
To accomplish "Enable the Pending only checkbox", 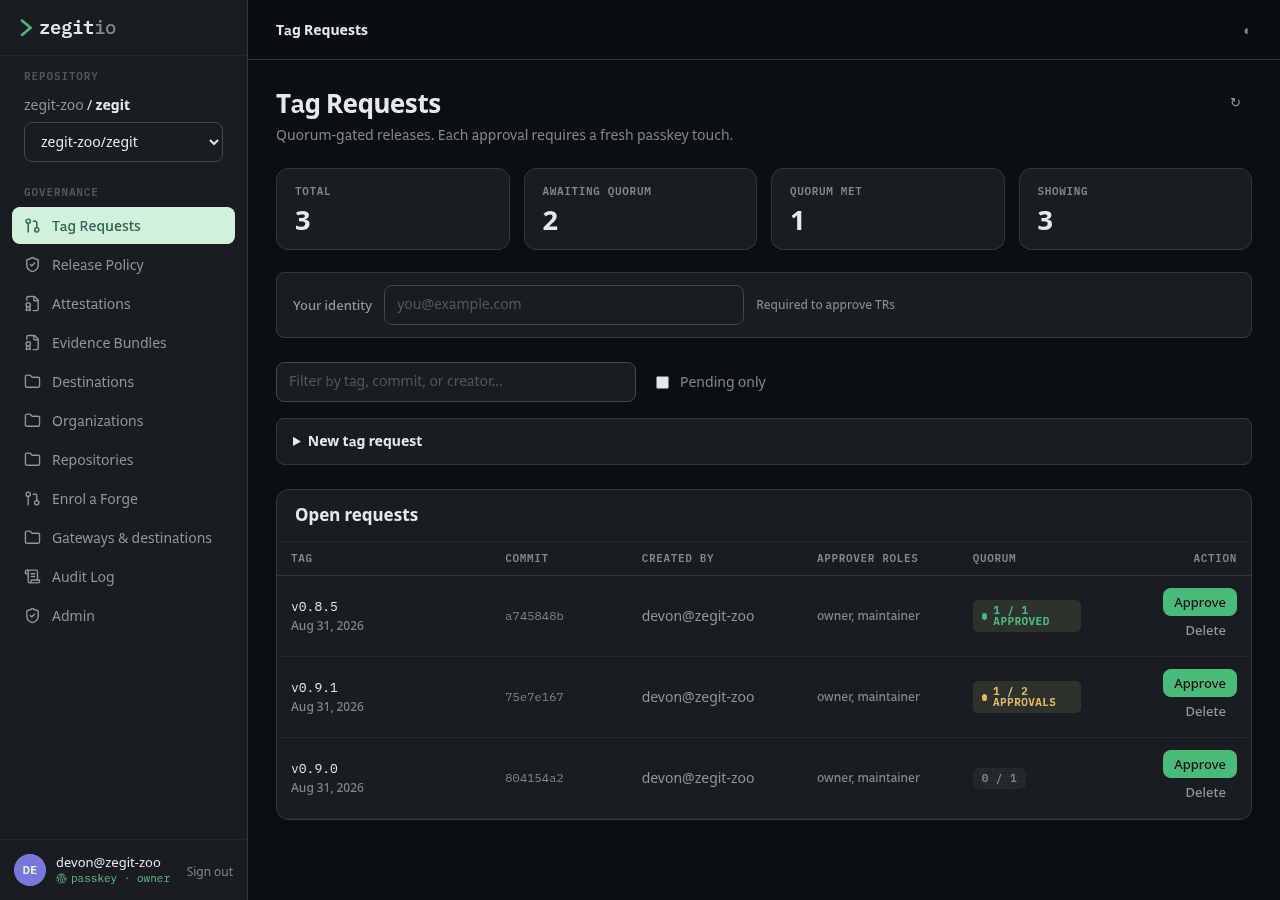I will pyautogui.click(x=662, y=382).
